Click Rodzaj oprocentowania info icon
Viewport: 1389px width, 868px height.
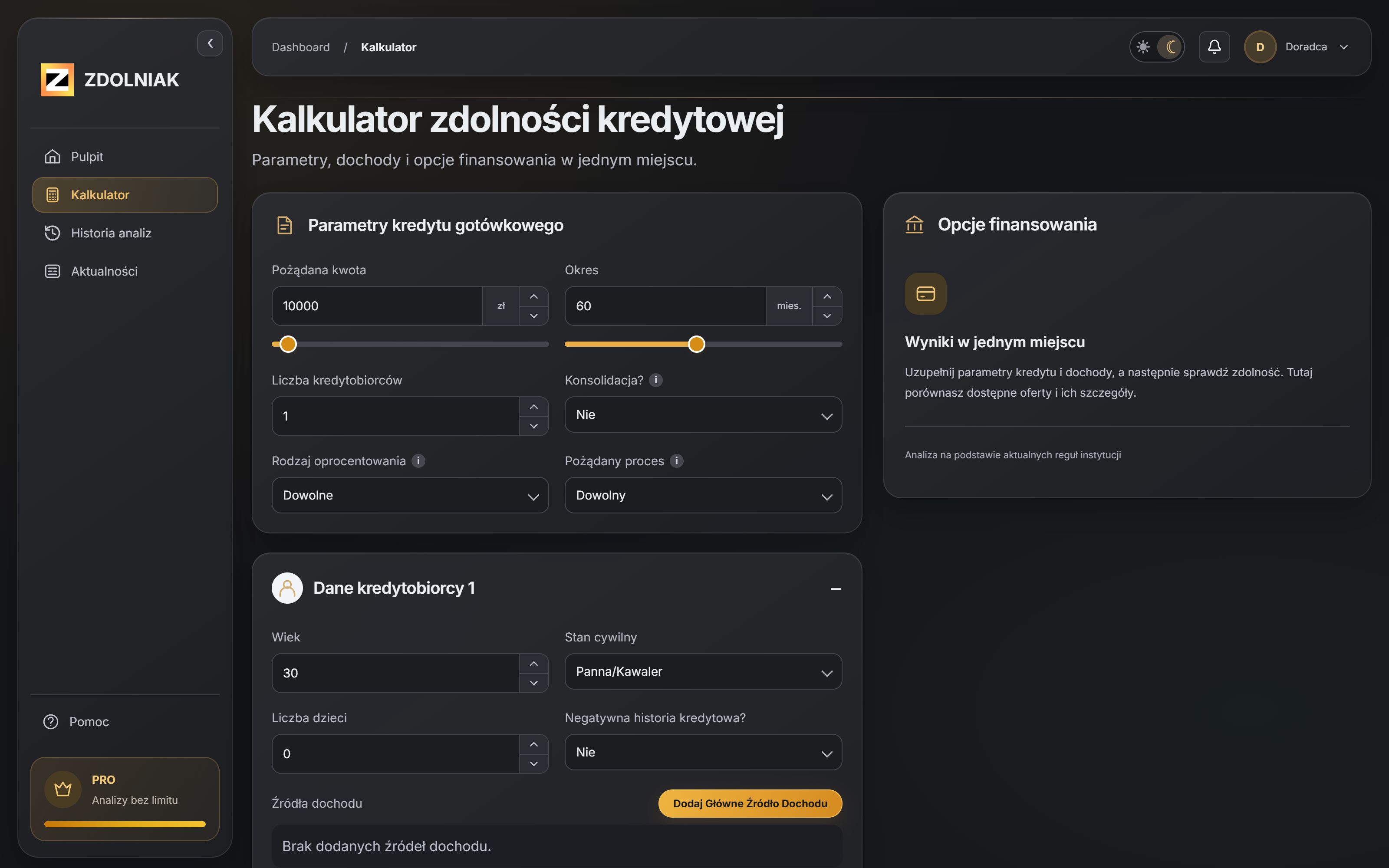418,460
